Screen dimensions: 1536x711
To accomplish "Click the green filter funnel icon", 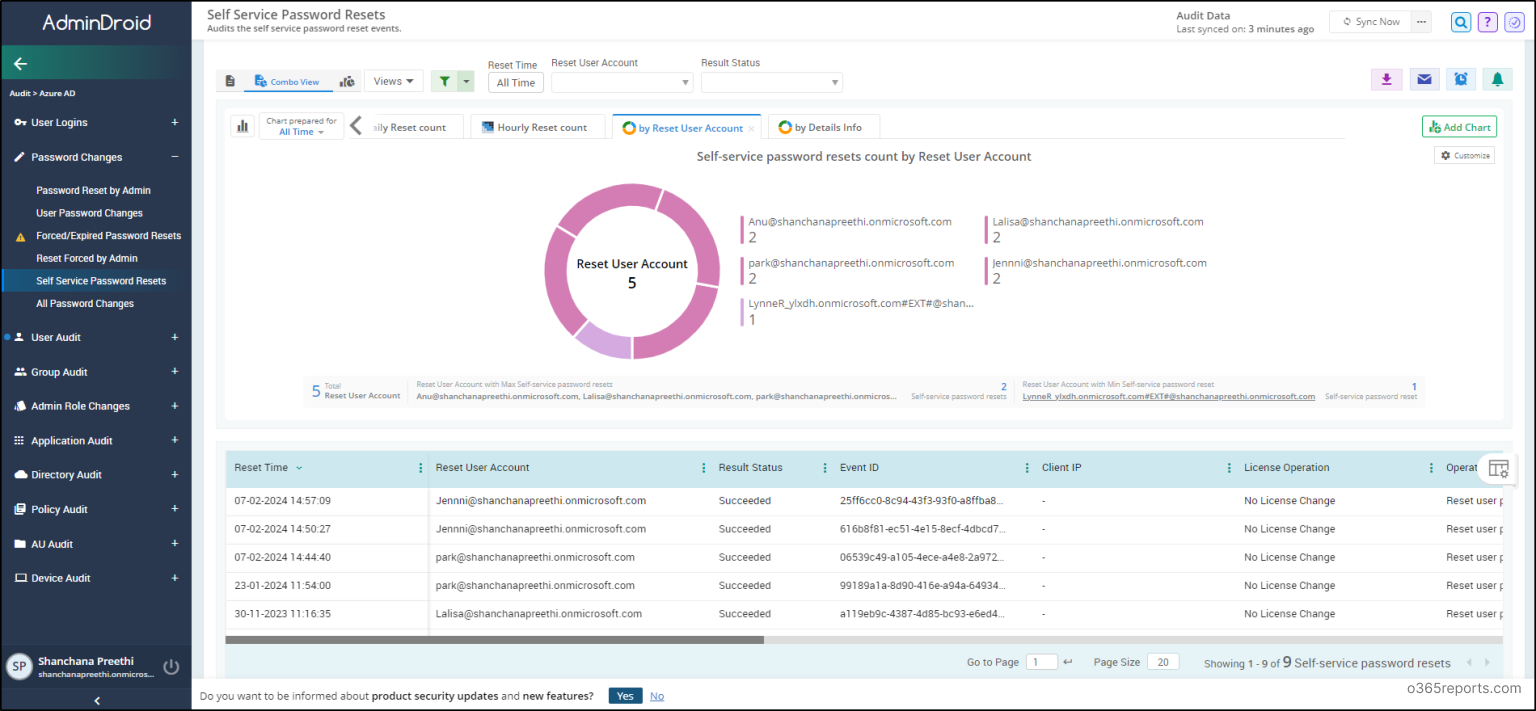I will 443,81.
